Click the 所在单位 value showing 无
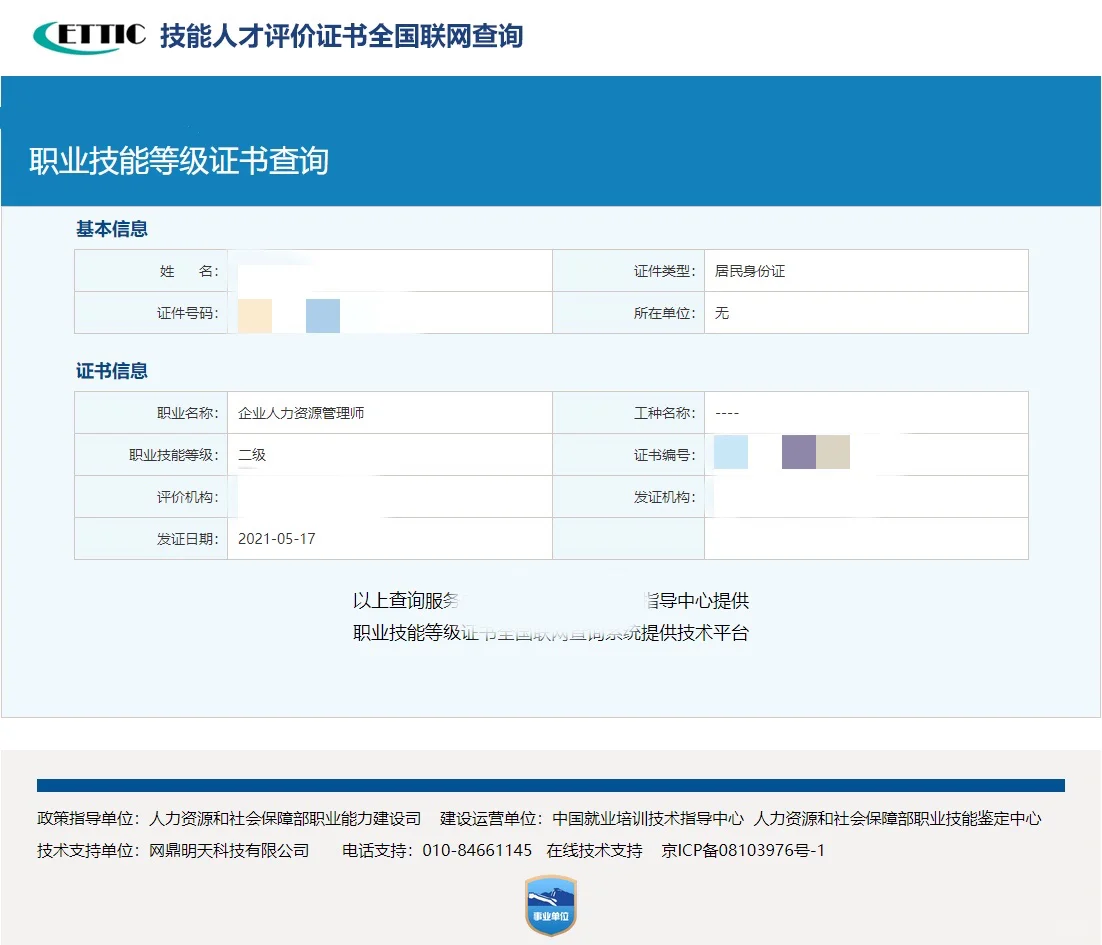1102x945 pixels. 723,312
